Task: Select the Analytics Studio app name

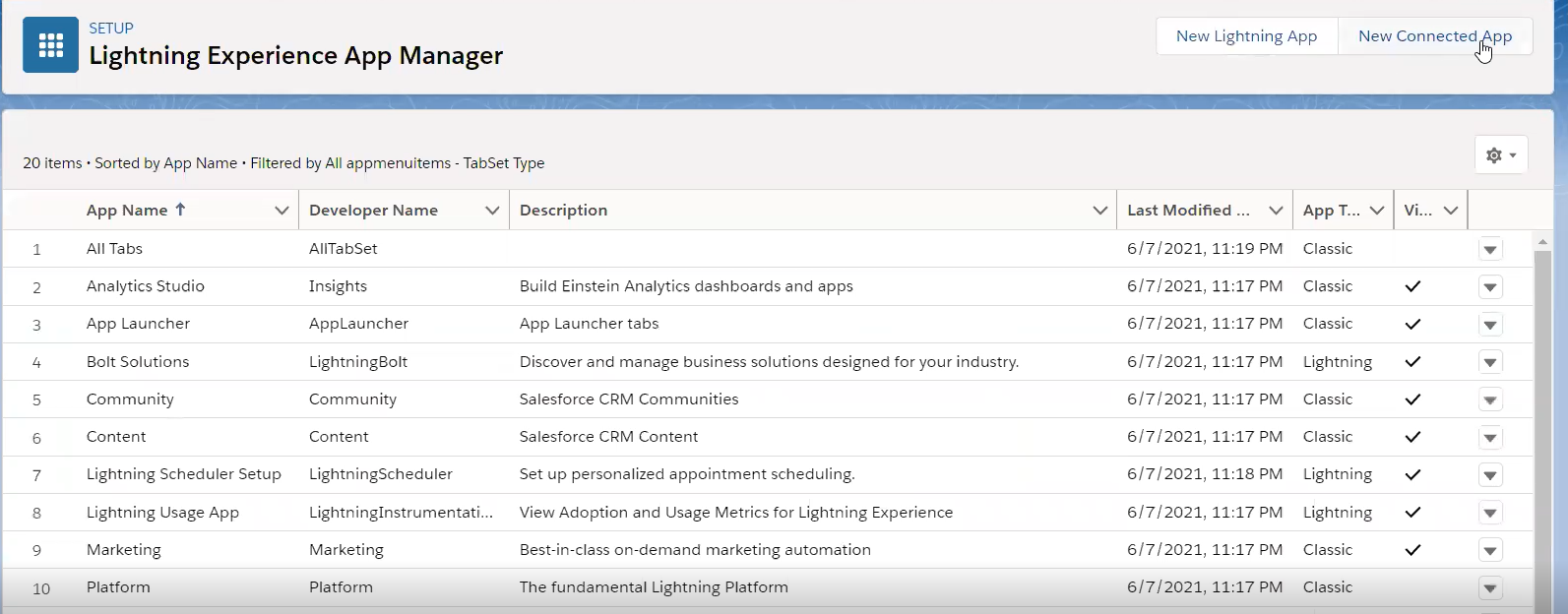Action: tap(146, 286)
